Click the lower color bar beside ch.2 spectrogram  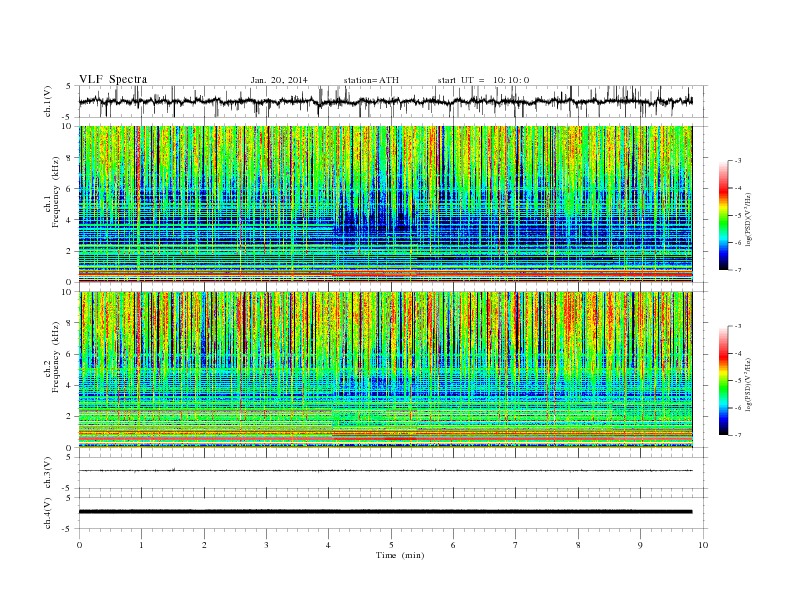pos(724,380)
